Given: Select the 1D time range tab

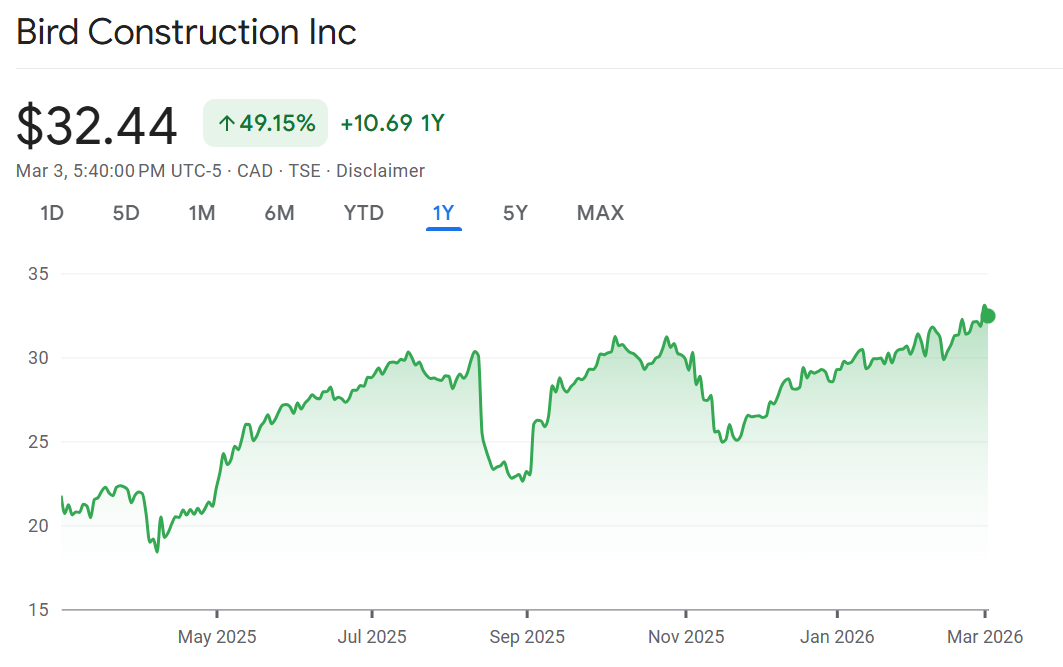Looking at the screenshot, I should [x=52, y=213].
